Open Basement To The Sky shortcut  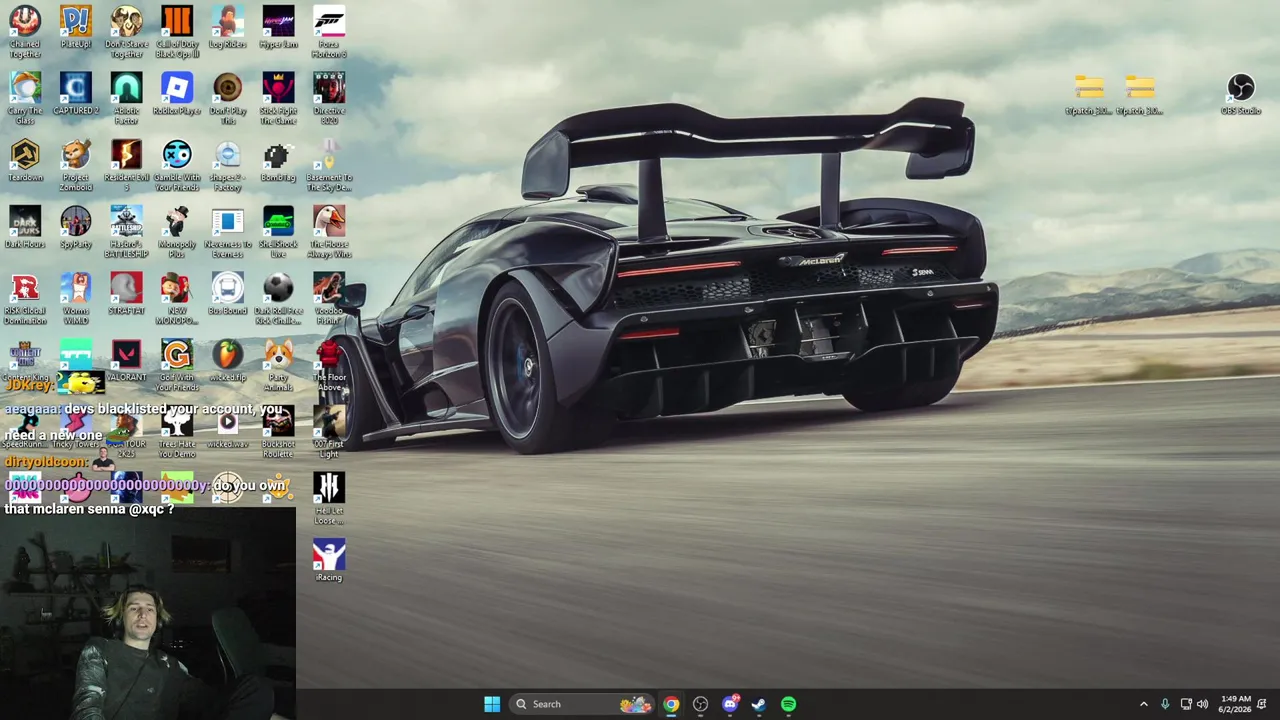[x=329, y=165]
